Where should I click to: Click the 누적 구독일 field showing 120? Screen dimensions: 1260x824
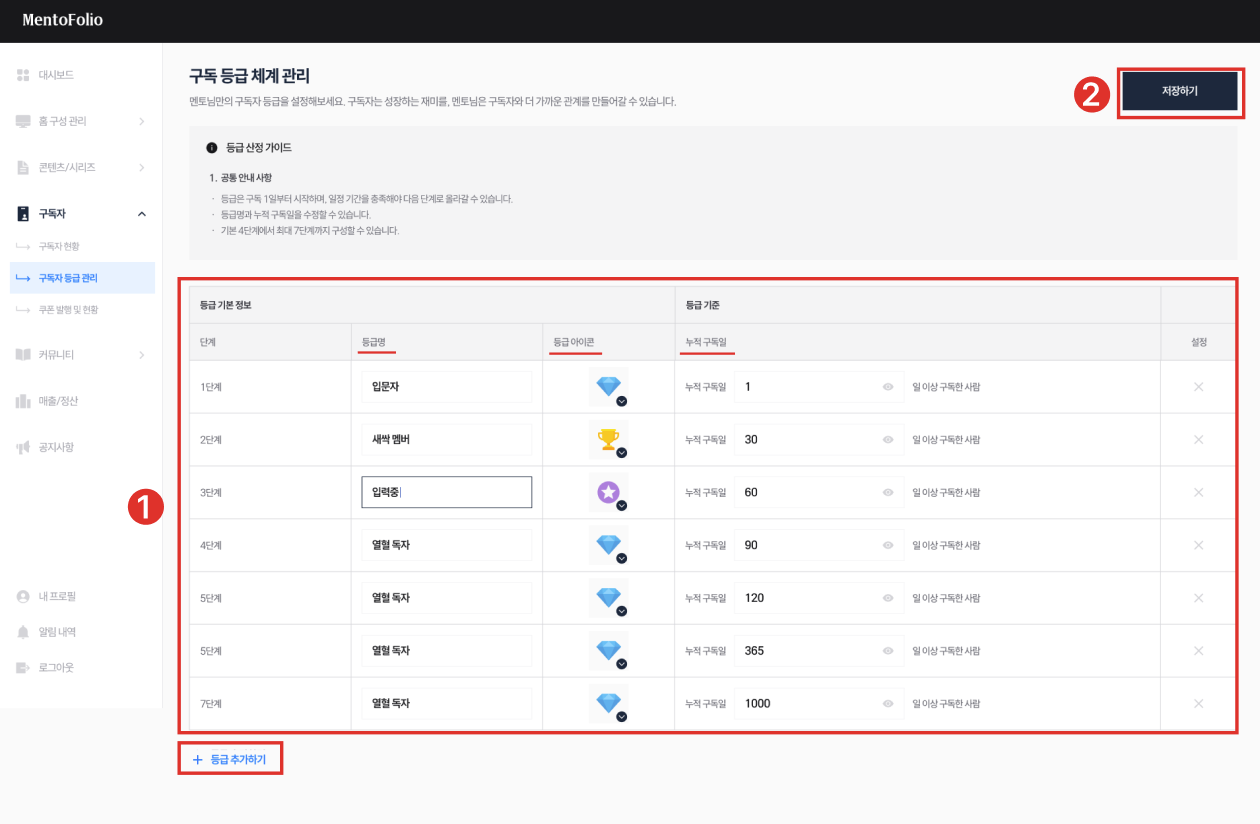pos(819,598)
